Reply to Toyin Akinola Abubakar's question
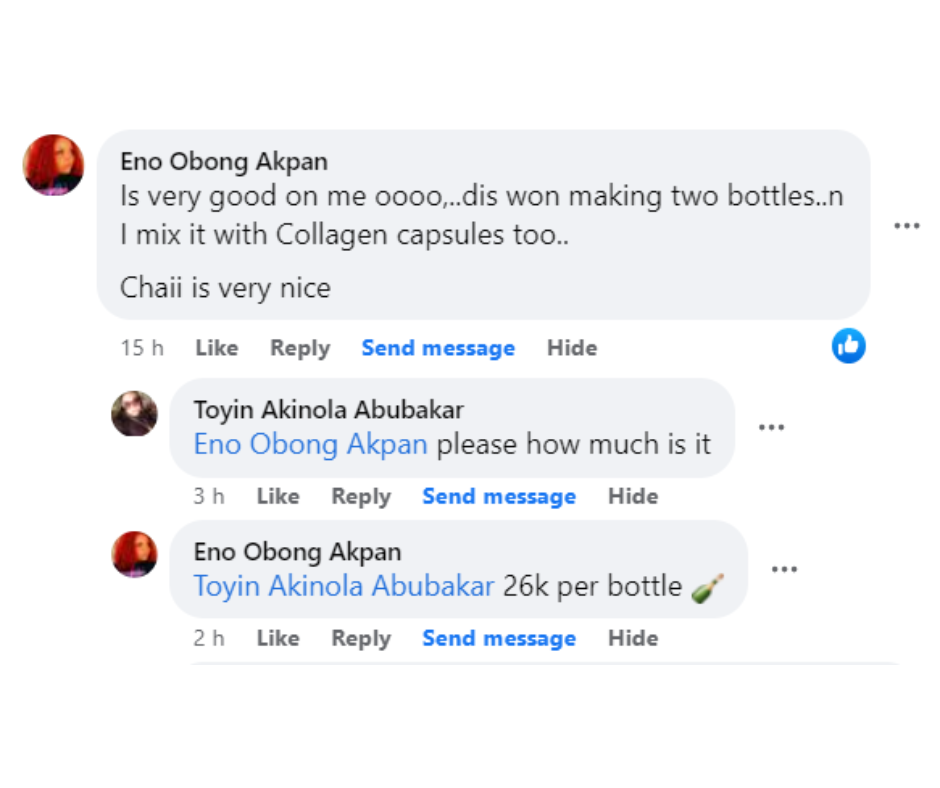940x788 pixels. (360, 496)
